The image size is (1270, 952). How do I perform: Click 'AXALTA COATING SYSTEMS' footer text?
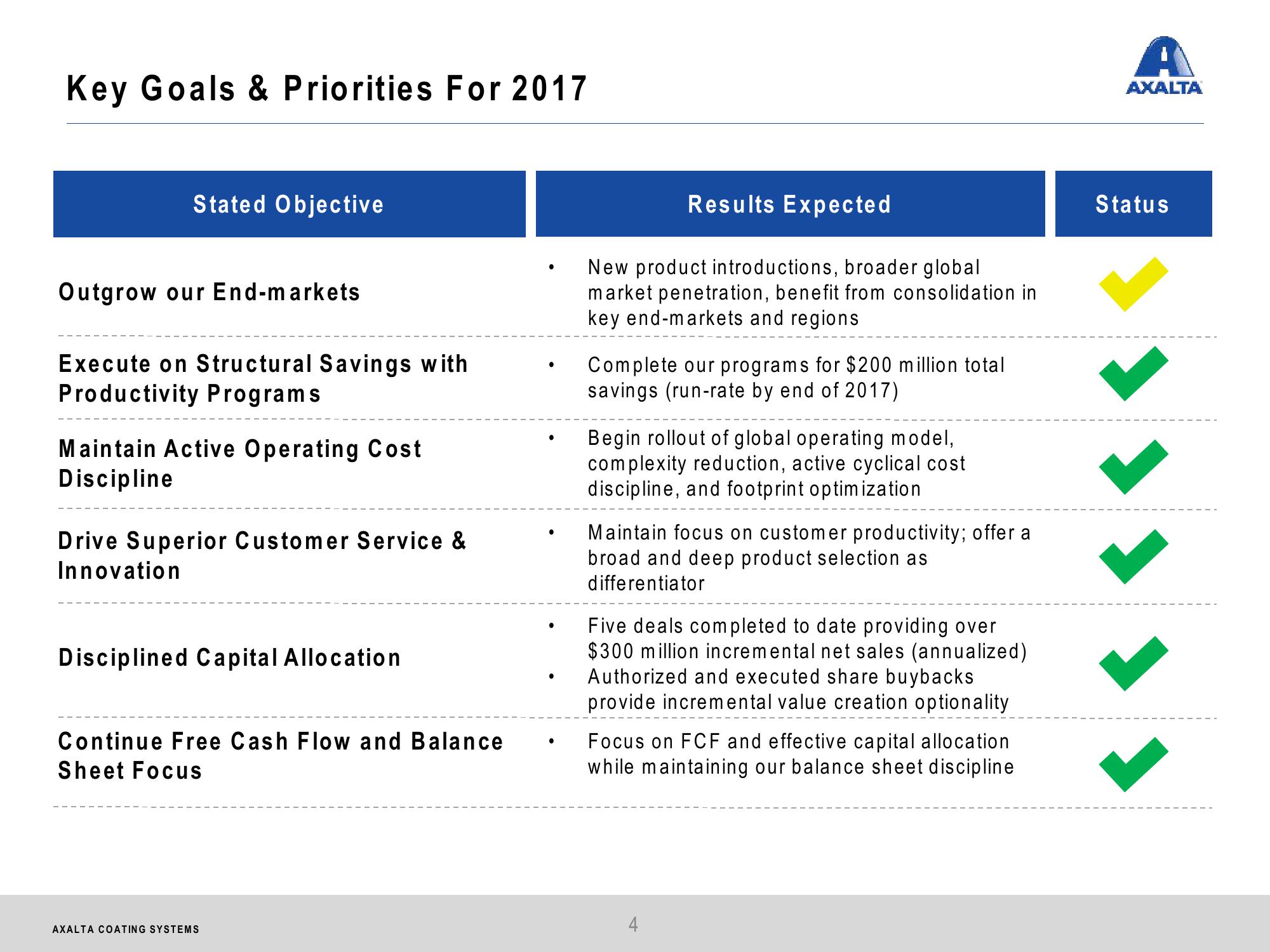pyautogui.click(x=126, y=929)
